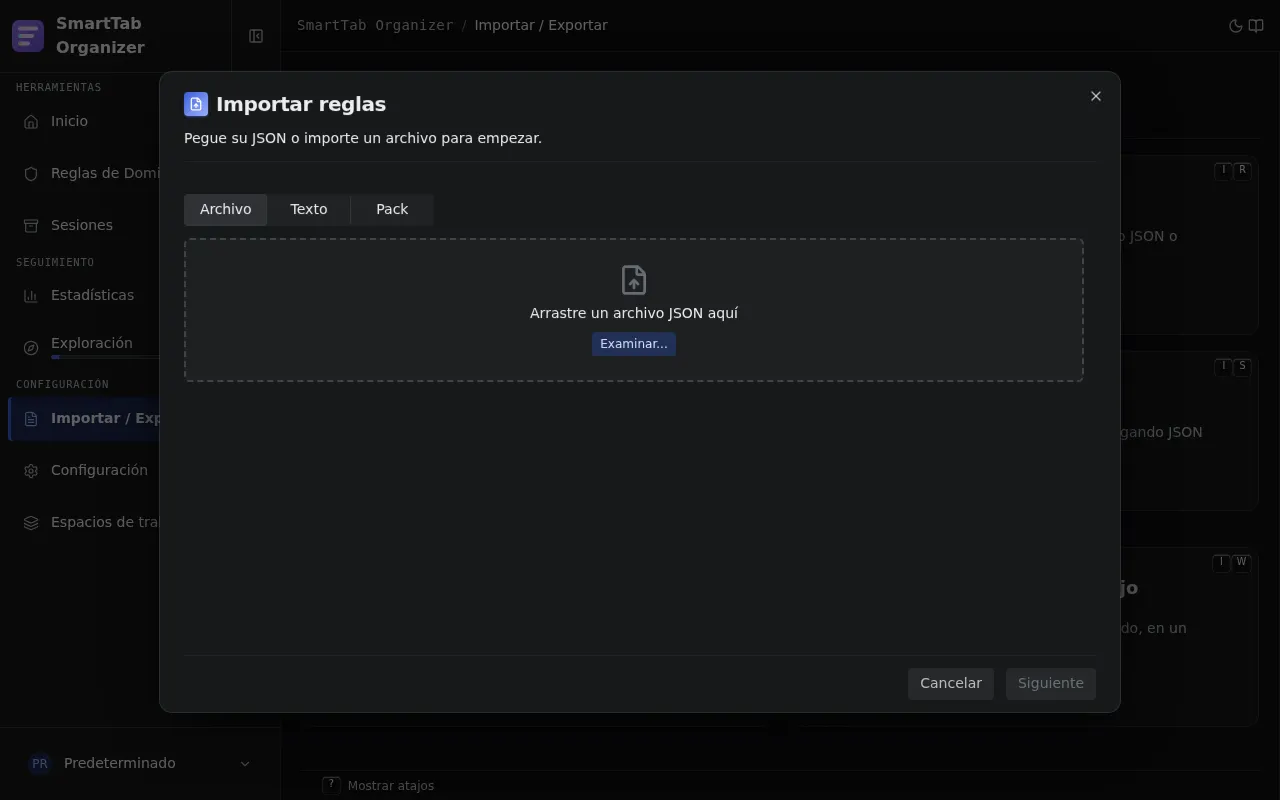The width and height of the screenshot is (1280, 800).
Task: Click the JSON file drop zone area
Action: pyautogui.click(x=634, y=310)
